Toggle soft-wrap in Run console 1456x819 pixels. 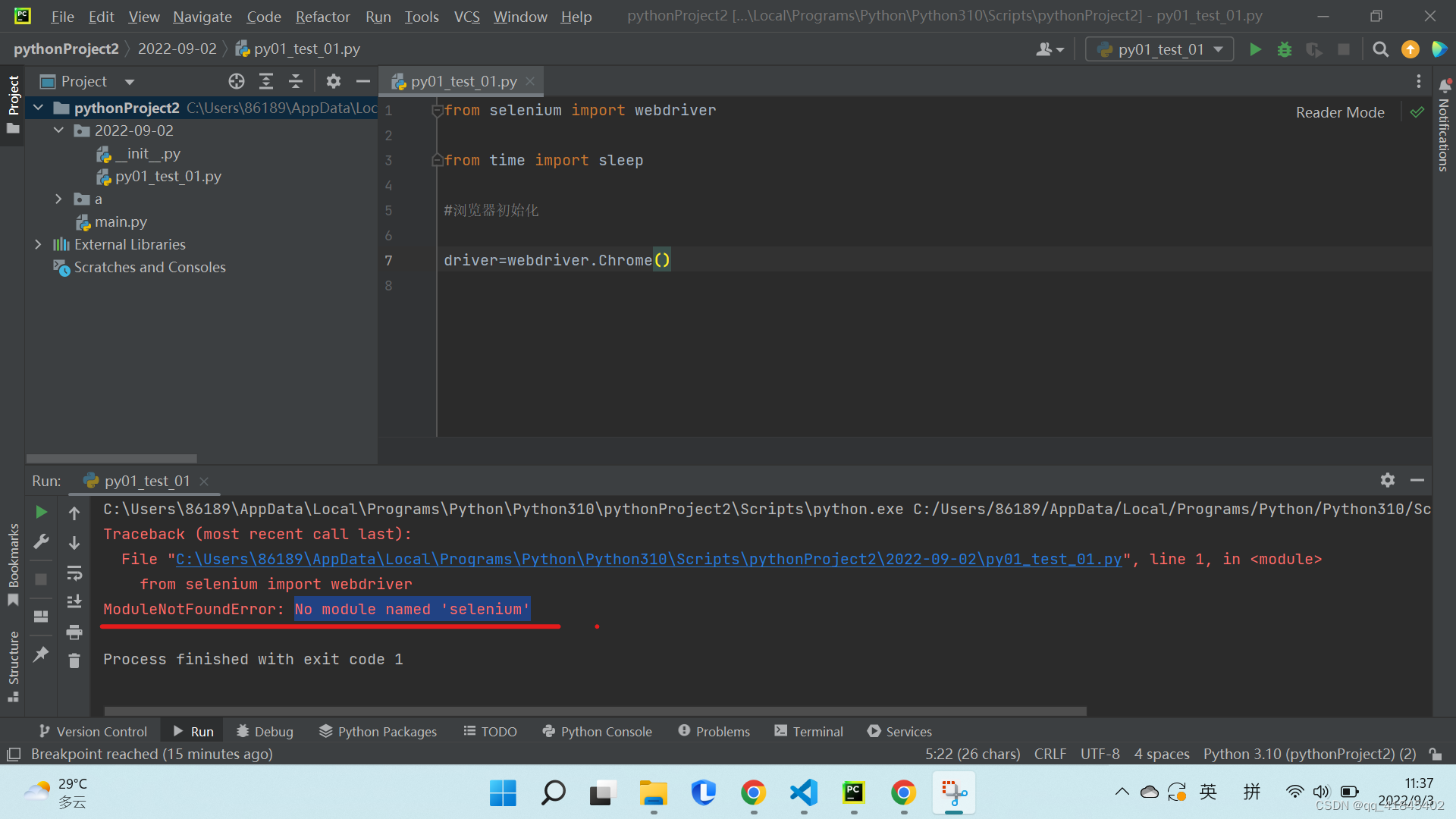(74, 573)
